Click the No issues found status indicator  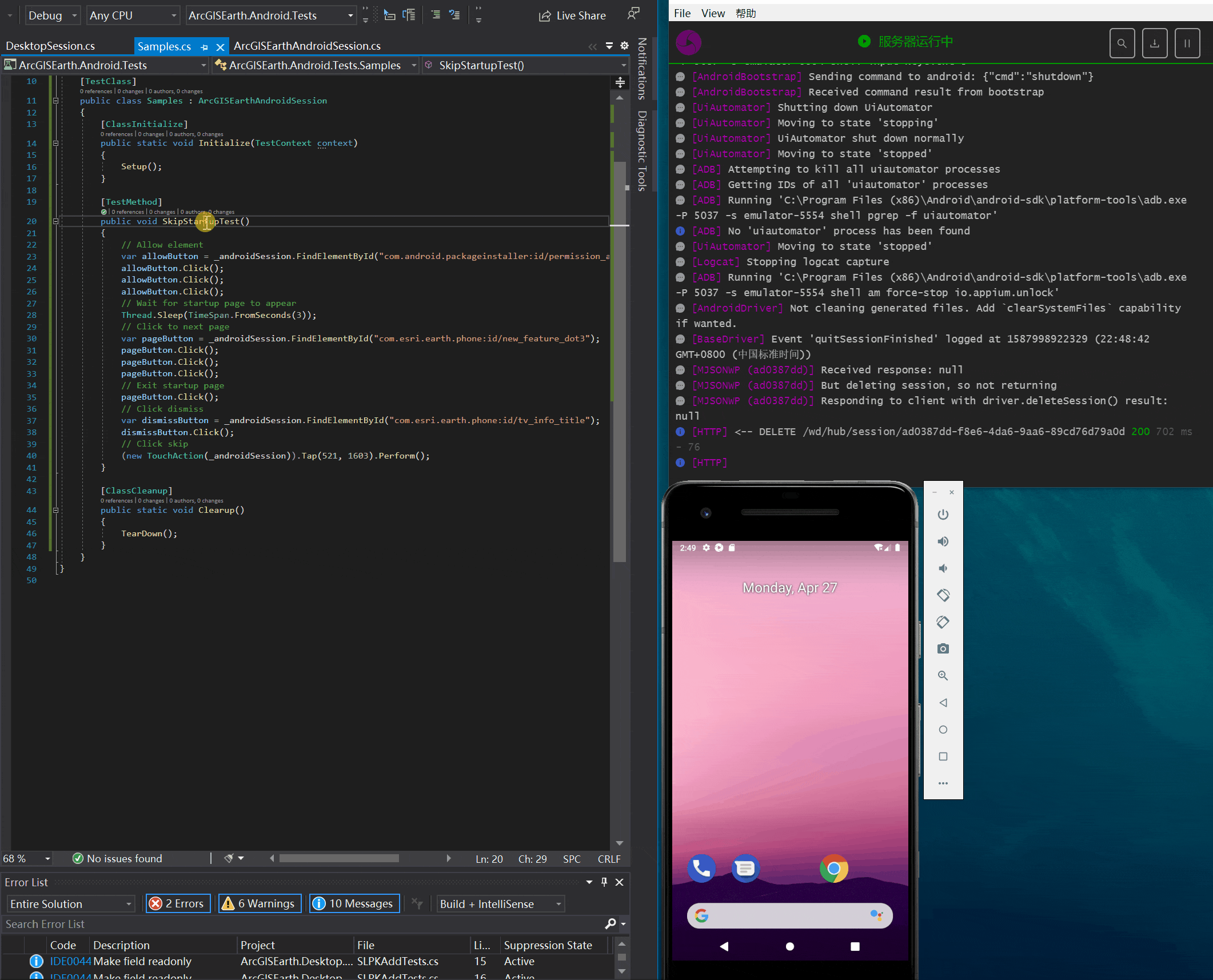point(118,858)
